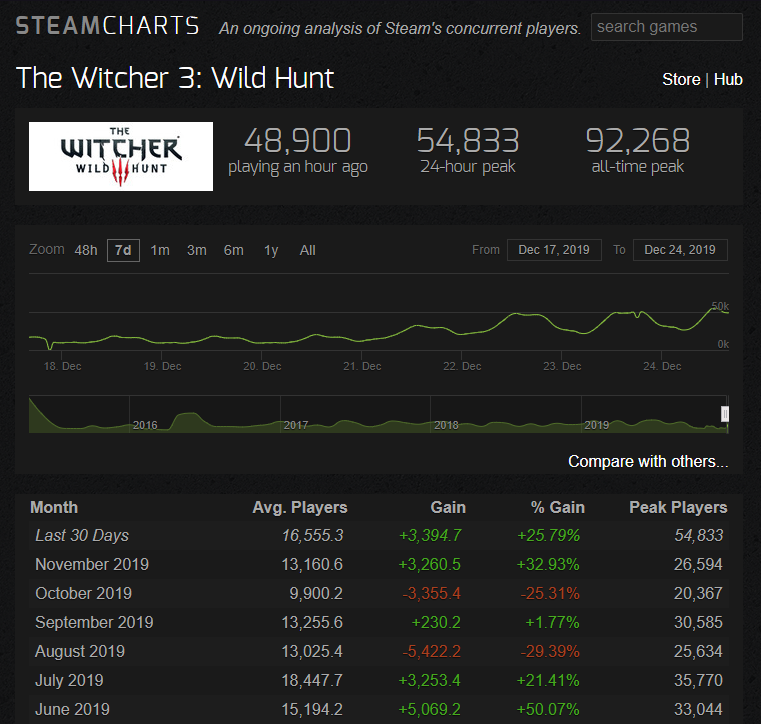Screen dimensions: 761x724
Task: Click the Peak Players column header
Action: [678, 508]
